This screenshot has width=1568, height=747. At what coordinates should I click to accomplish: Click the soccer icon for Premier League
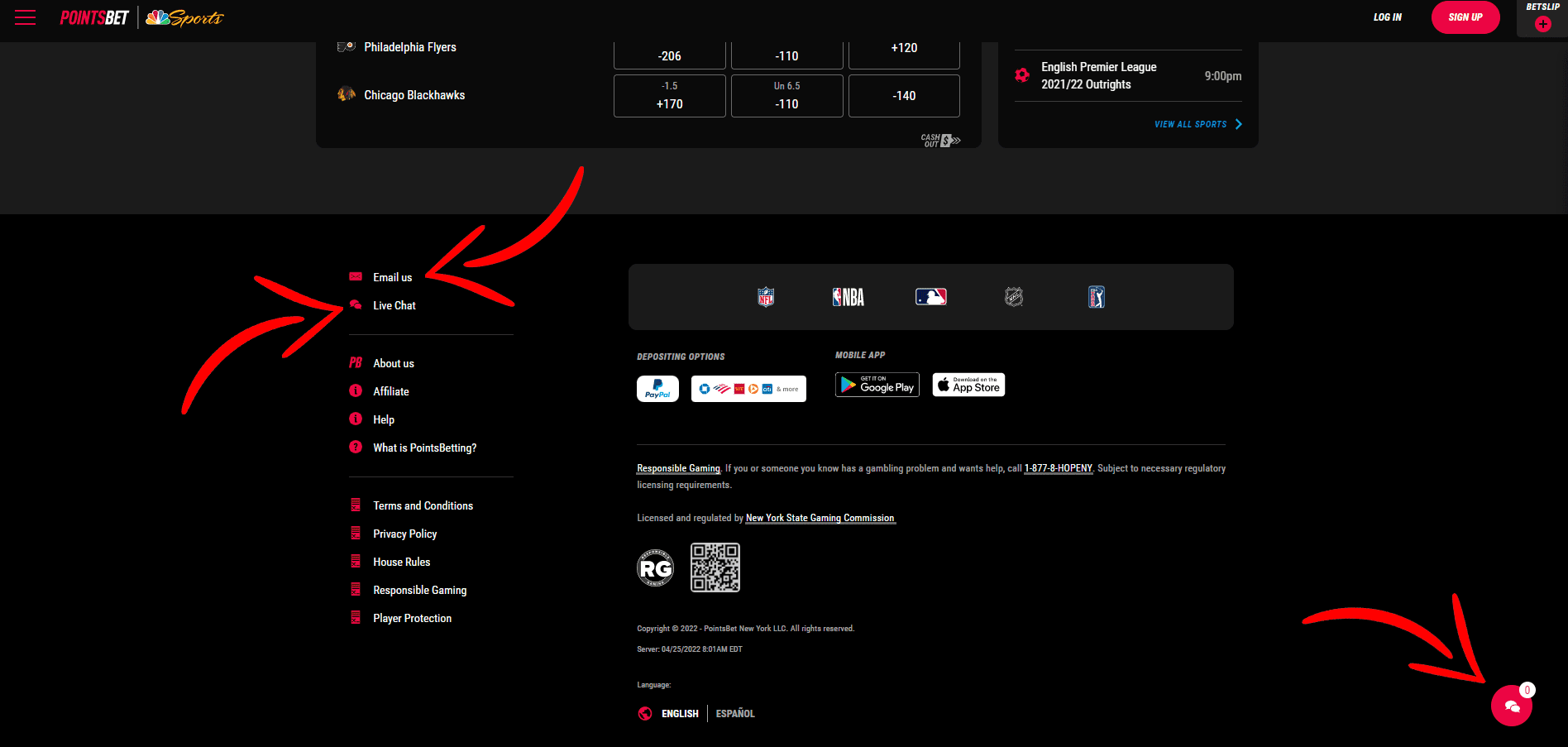point(1022,75)
